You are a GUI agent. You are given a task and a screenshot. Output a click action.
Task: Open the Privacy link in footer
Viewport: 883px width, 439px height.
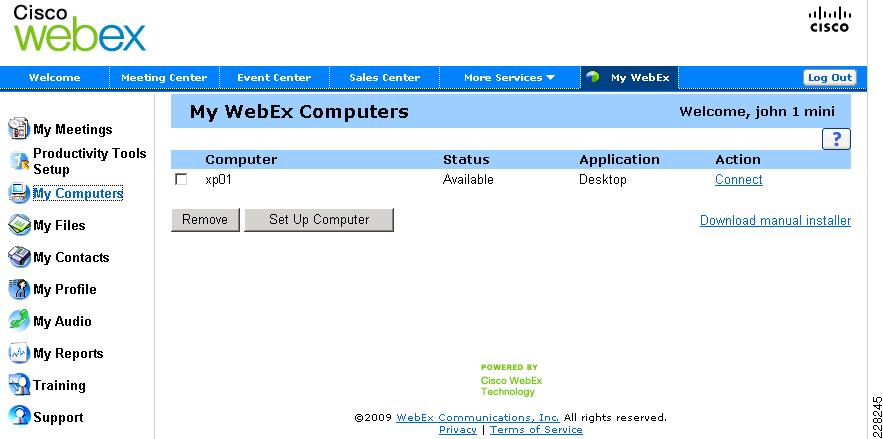tap(457, 429)
